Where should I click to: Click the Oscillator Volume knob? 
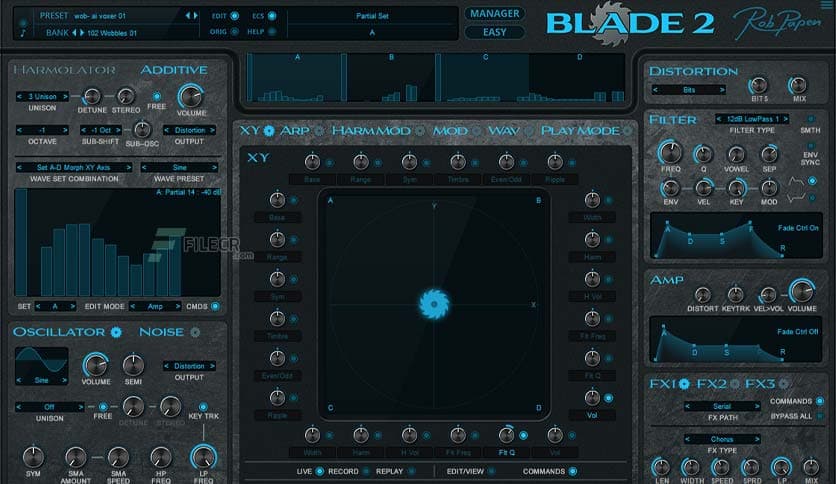95,365
